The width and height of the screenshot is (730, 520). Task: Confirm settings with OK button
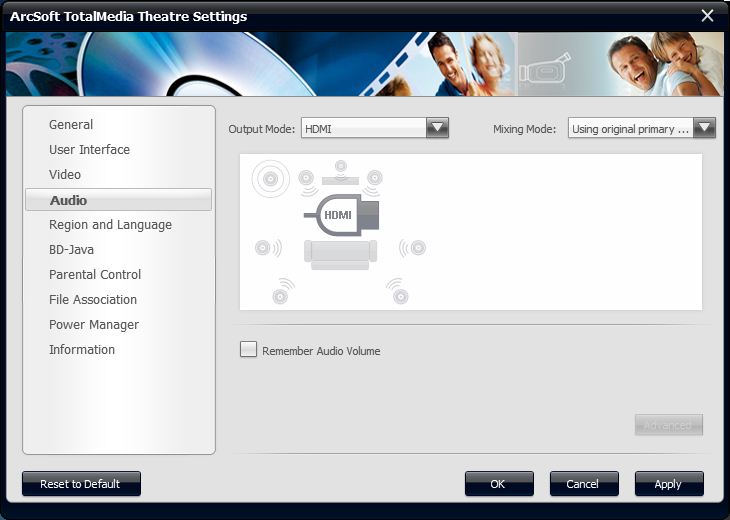[x=499, y=484]
